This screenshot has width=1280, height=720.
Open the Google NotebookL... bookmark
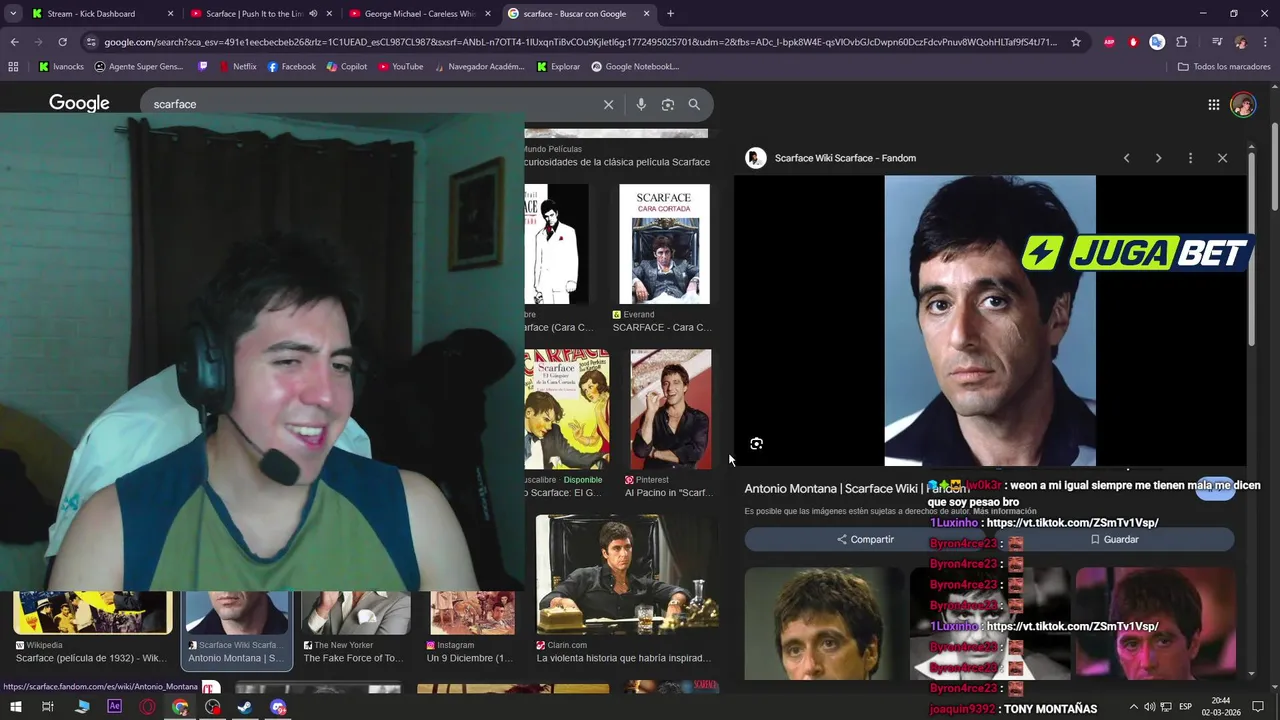coord(635,67)
